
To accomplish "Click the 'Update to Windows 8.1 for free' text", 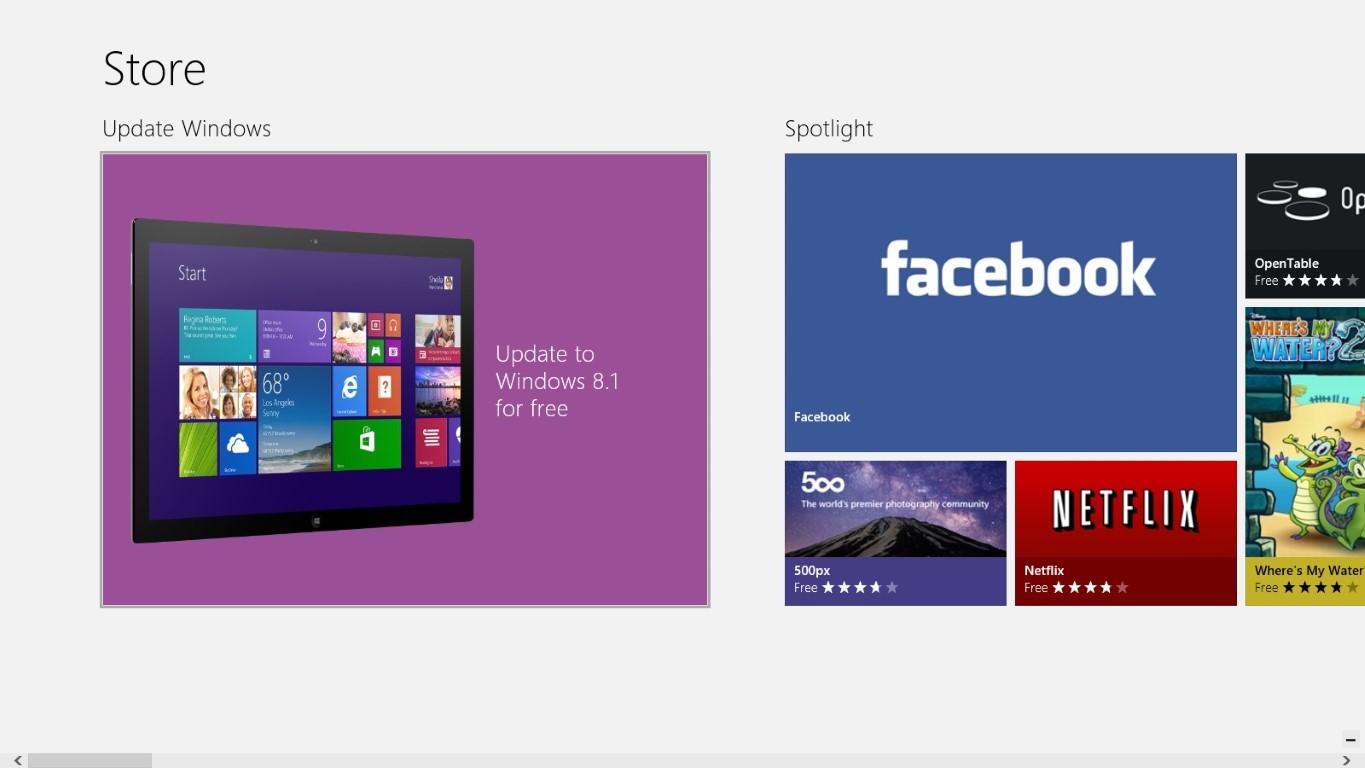I will pyautogui.click(x=557, y=381).
